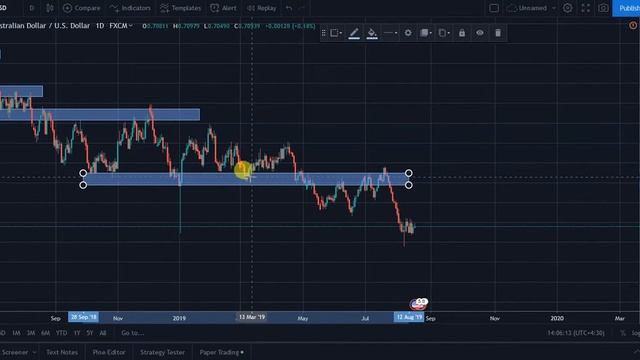Screen dimensions: 640x360
Task: Select the 1Y time range
Action: [x=77, y=333]
